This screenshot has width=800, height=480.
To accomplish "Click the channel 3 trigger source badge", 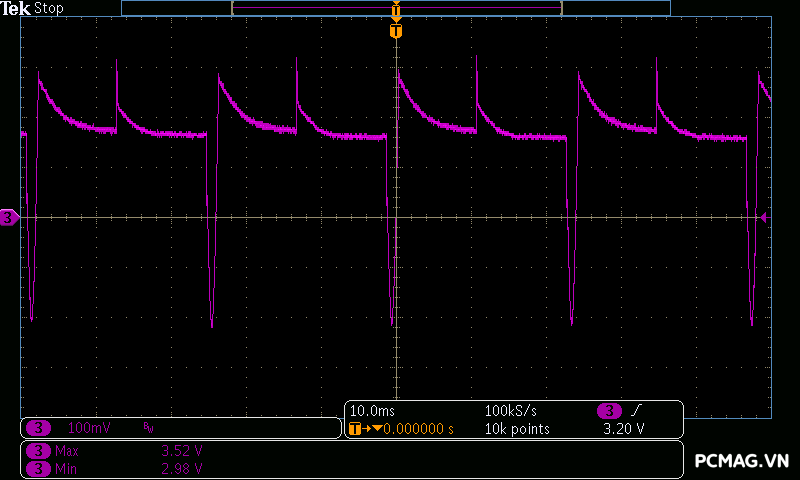I will click(x=610, y=411).
